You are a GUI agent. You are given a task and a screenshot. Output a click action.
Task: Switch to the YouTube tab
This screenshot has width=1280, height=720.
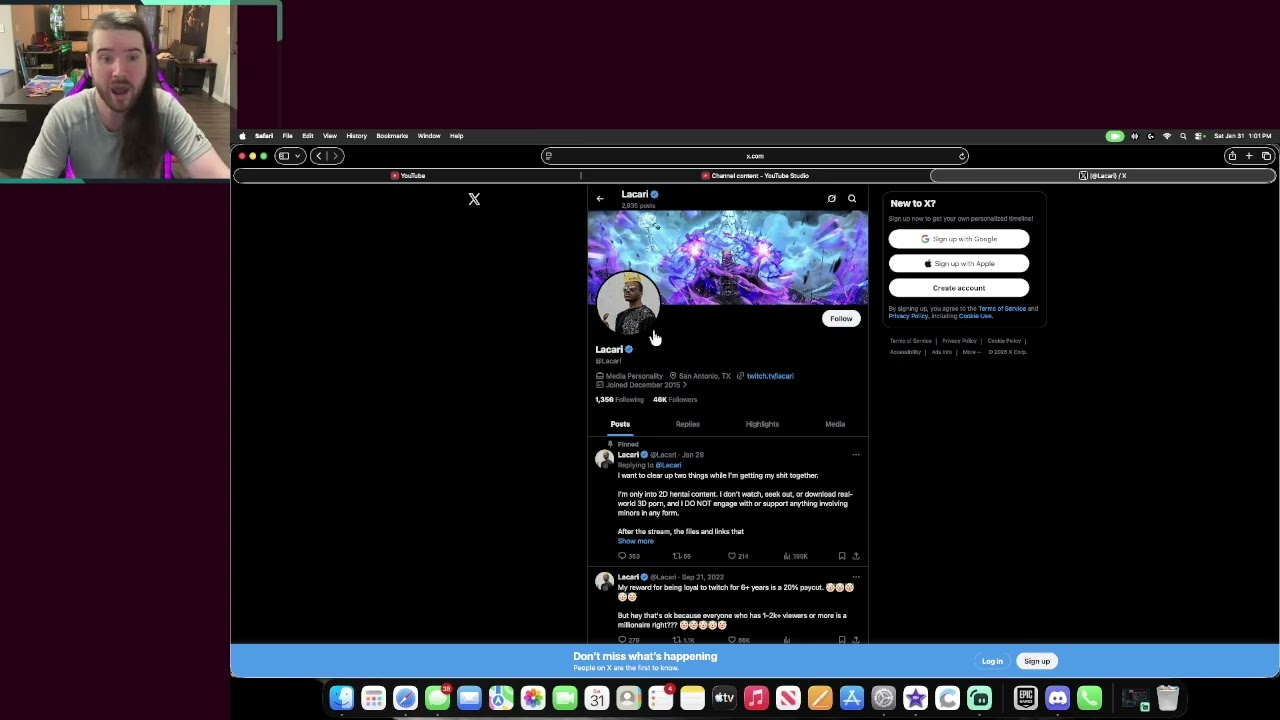tap(408, 176)
